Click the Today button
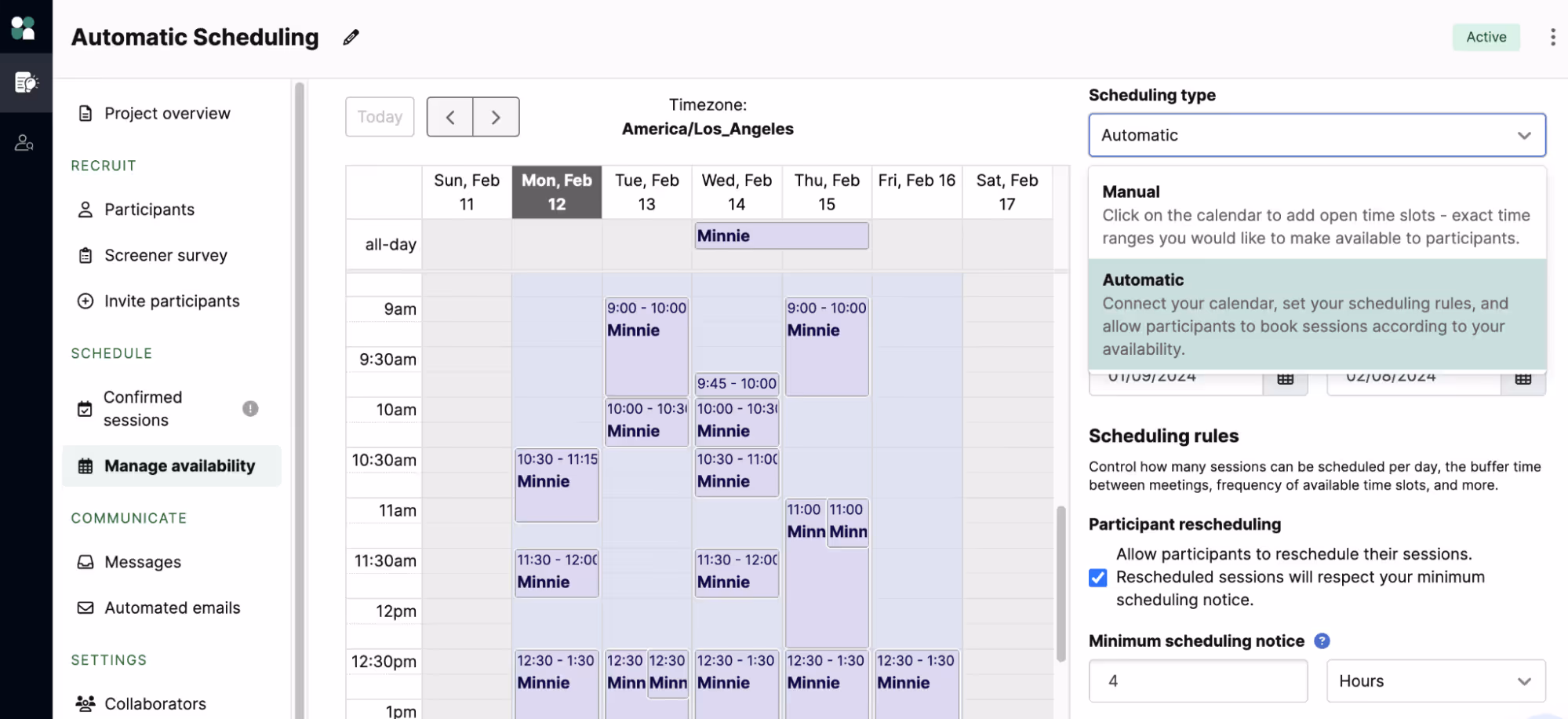Screen dimensions: 1568x719 tap(380, 116)
